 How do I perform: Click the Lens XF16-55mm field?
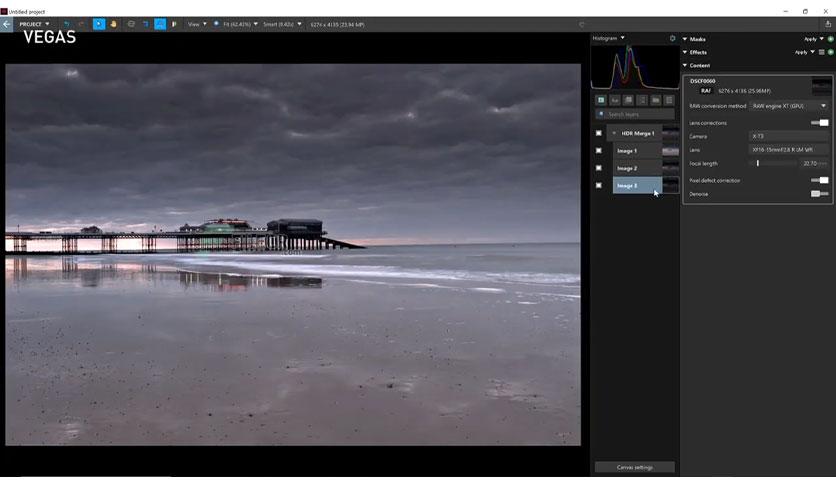[x=789, y=150]
